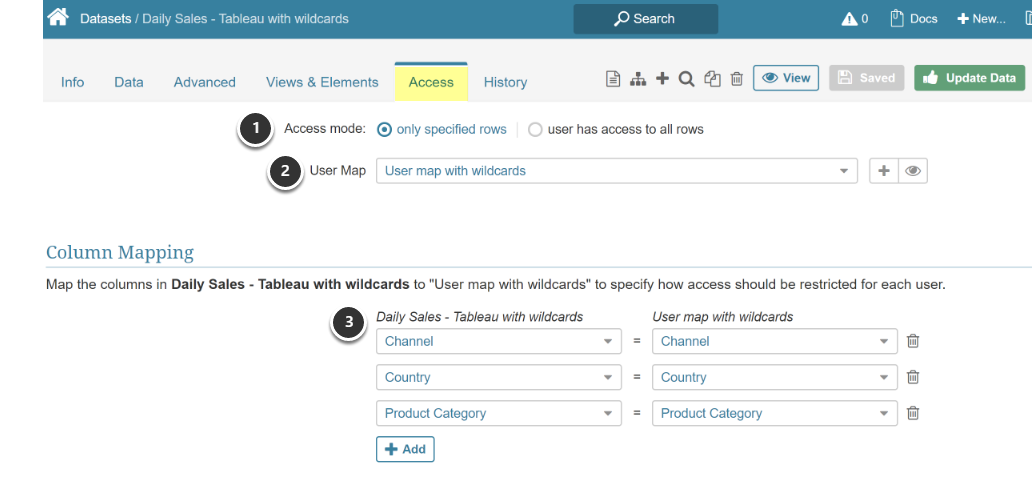
Task: Remove the Channel column mapping row
Action: 913,341
